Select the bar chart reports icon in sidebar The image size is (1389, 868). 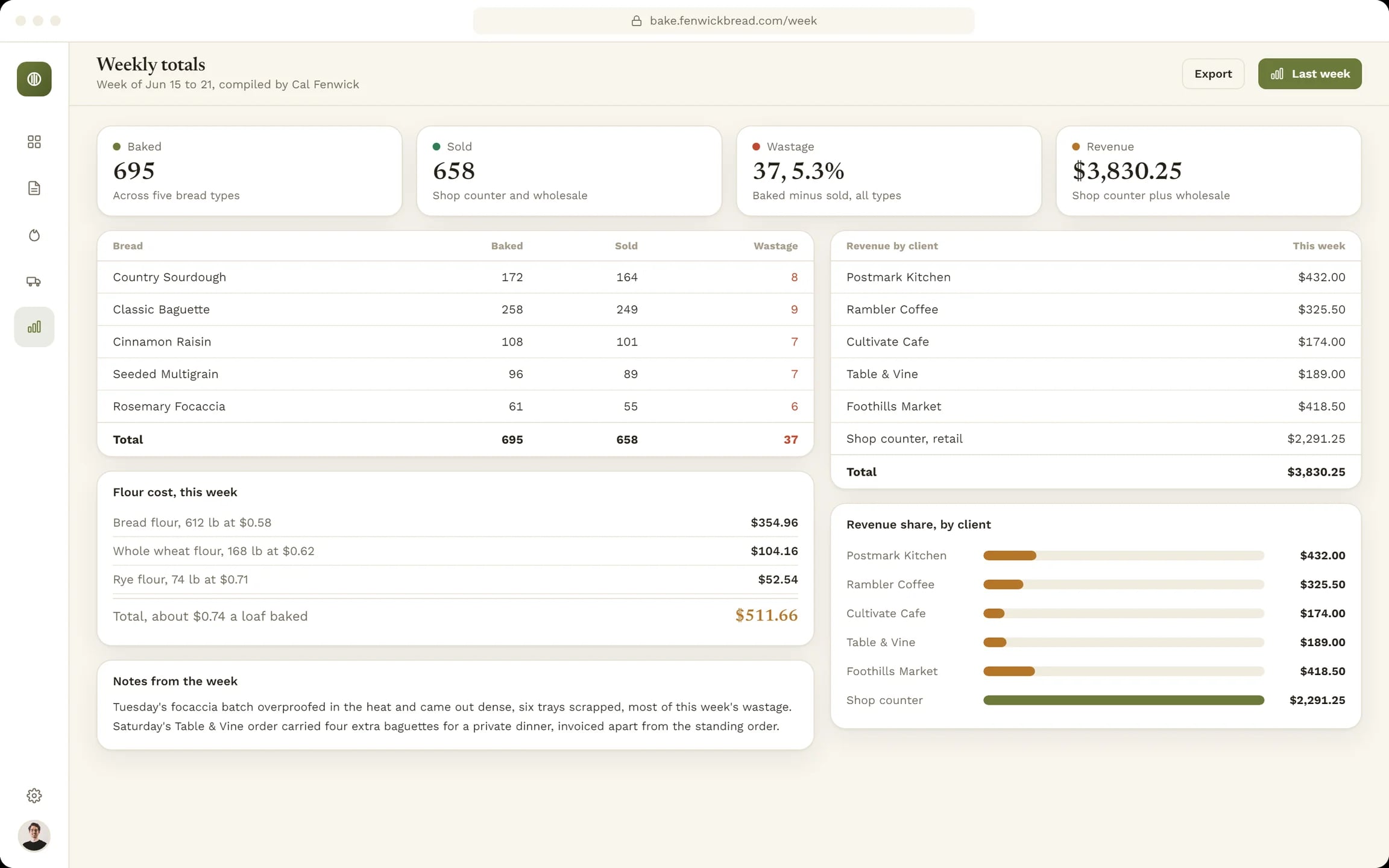pyautogui.click(x=34, y=327)
